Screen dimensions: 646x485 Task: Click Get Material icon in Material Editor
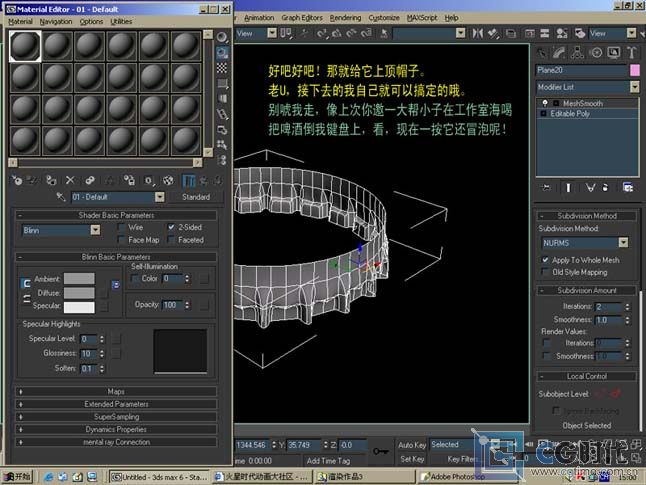coord(16,180)
